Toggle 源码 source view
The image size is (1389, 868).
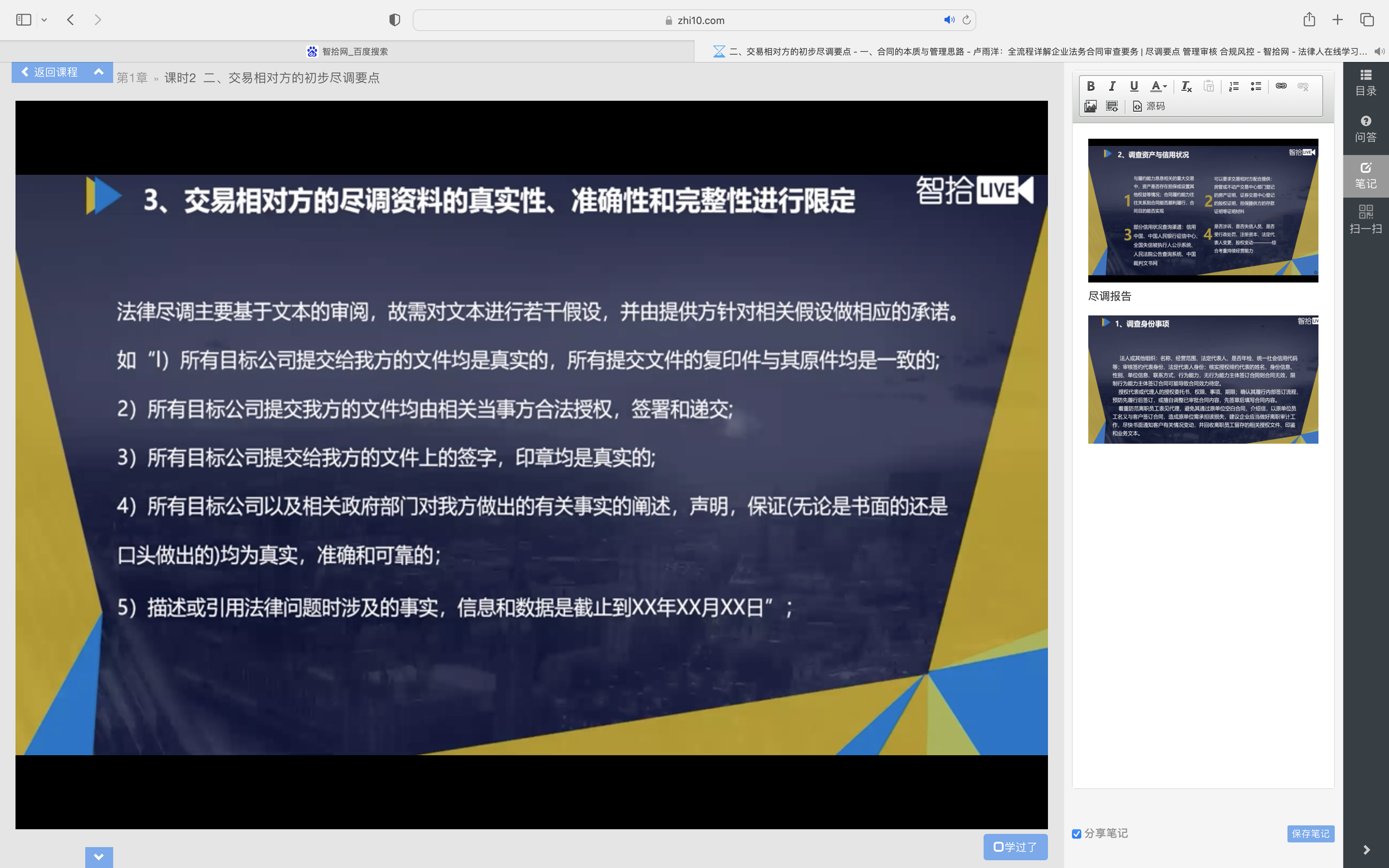[x=1148, y=106]
